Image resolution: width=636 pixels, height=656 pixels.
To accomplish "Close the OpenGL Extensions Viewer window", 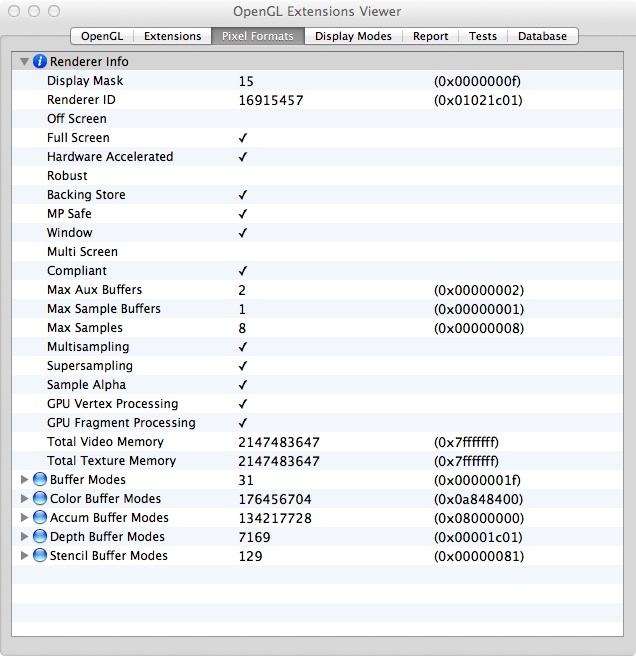I will (x=14, y=11).
